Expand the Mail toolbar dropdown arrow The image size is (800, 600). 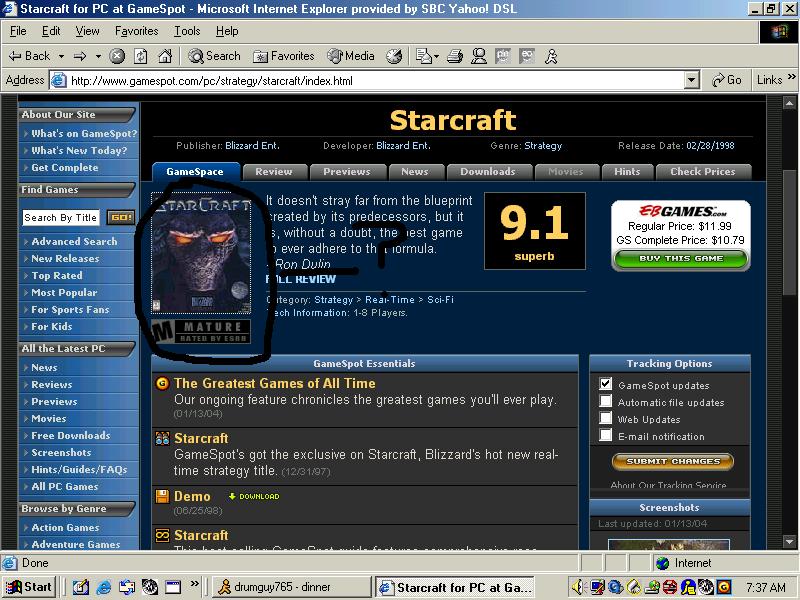click(437, 56)
